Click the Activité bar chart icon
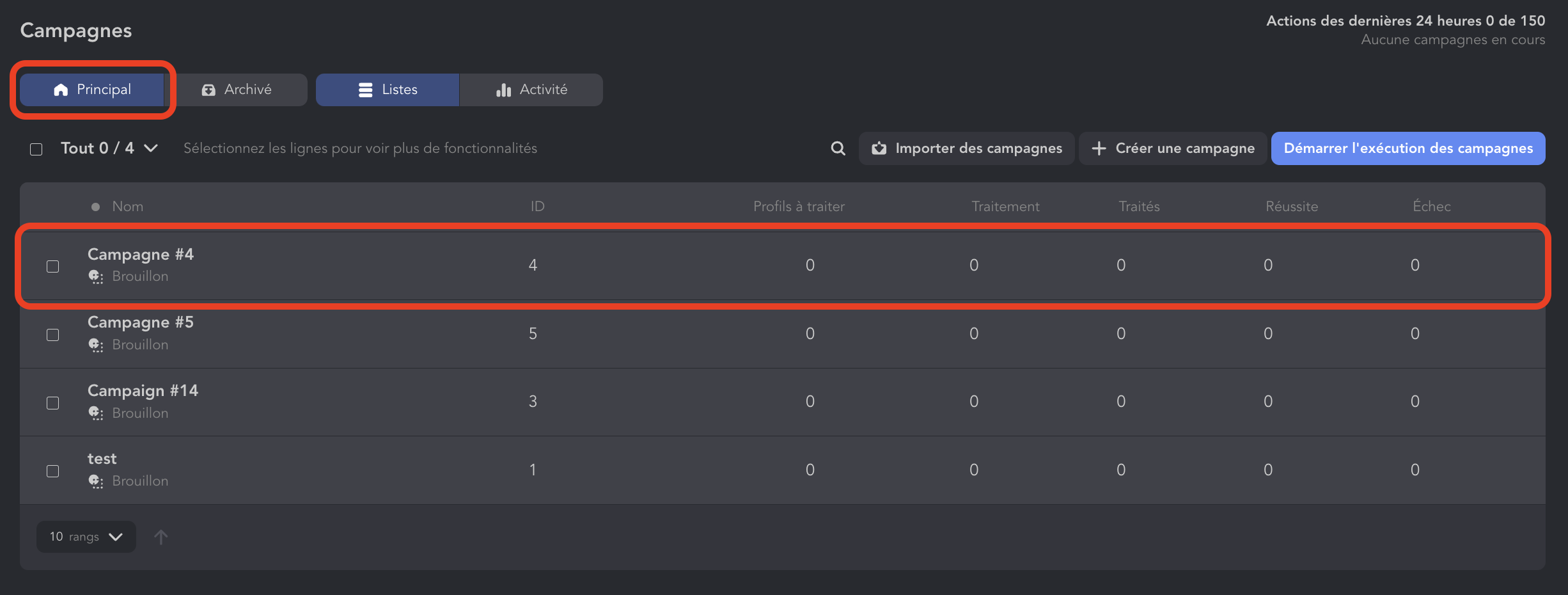 point(503,90)
